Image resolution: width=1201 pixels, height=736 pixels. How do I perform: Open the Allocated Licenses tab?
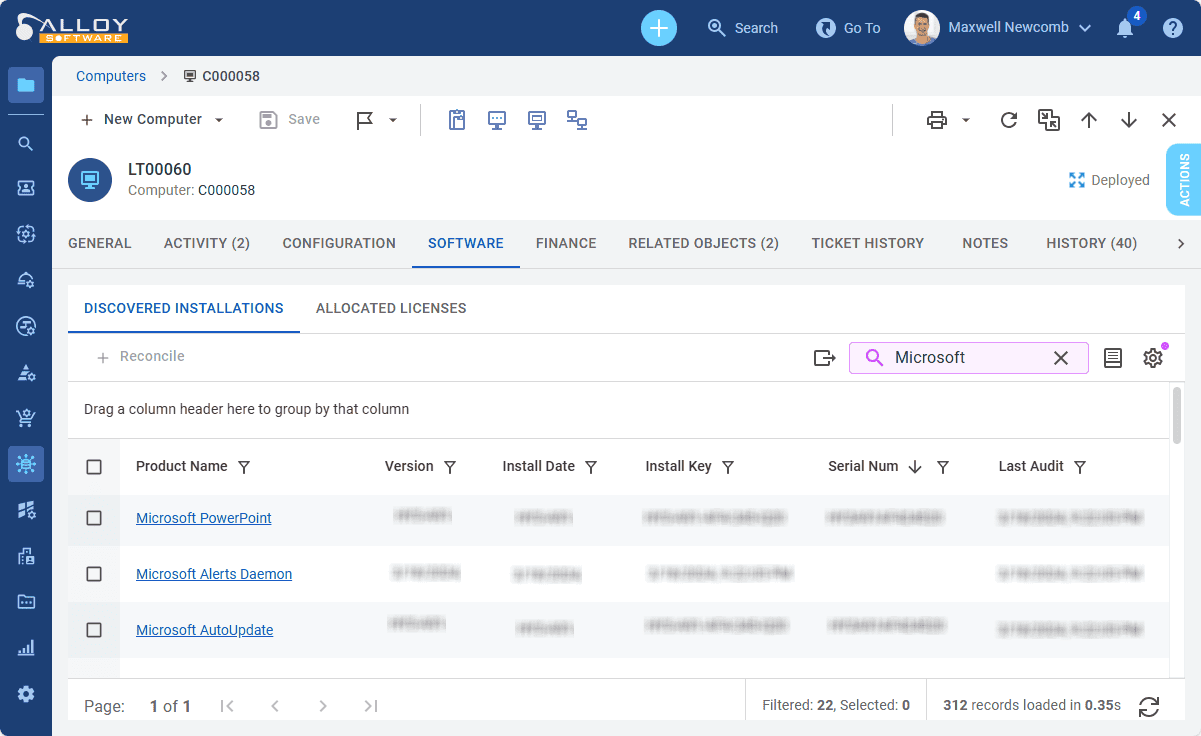[391, 308]
